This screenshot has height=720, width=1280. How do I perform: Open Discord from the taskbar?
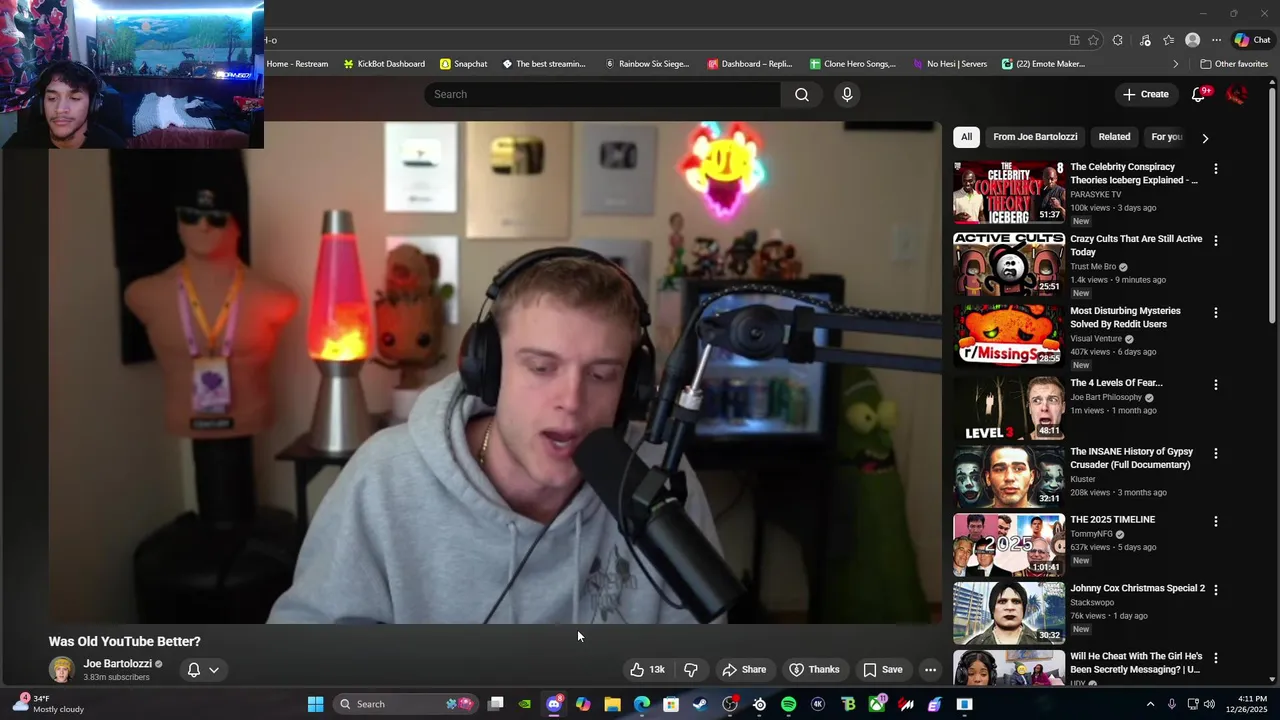554,704
